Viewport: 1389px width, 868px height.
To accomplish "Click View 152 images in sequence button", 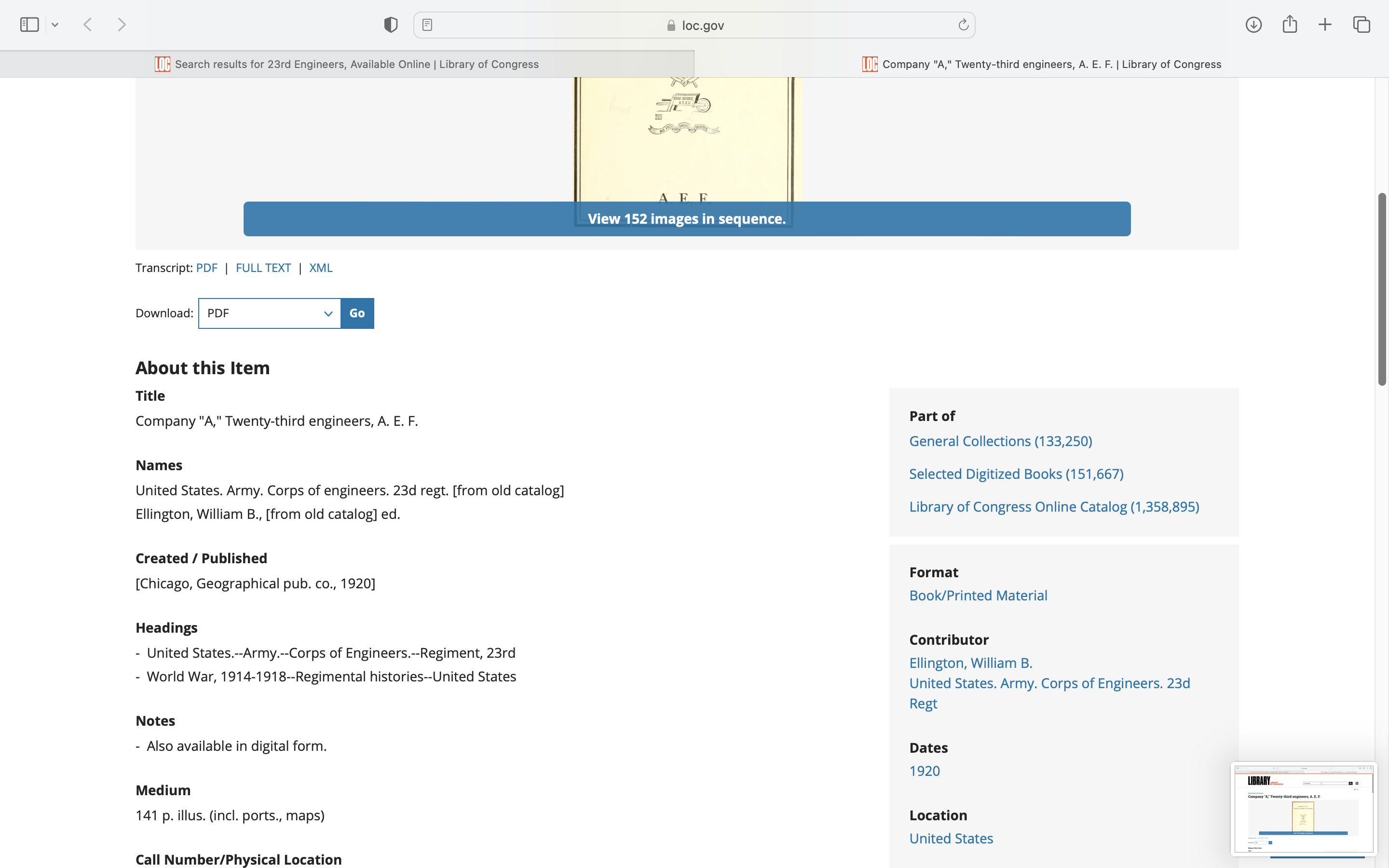I will pos(686,219).
